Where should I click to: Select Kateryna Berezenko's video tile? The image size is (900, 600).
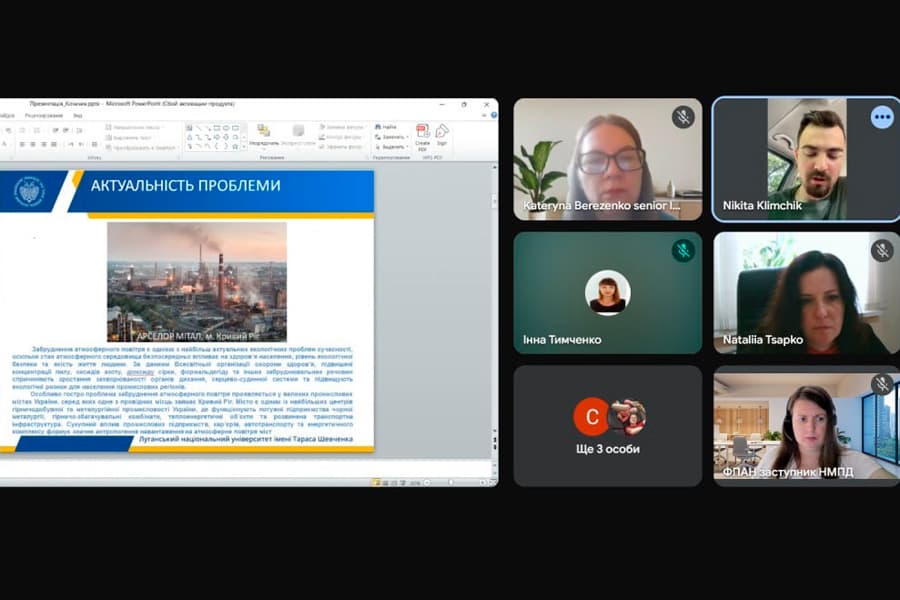607,159
